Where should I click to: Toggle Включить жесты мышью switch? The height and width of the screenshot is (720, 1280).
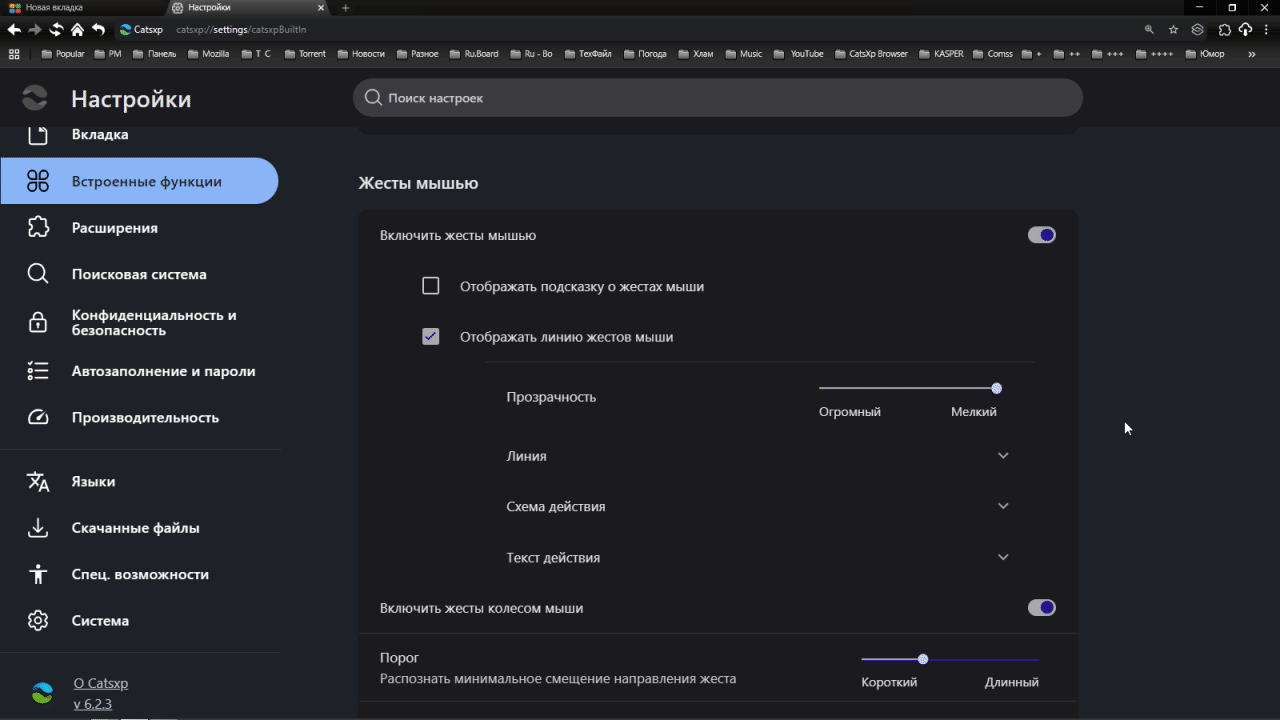point(1041,235)
